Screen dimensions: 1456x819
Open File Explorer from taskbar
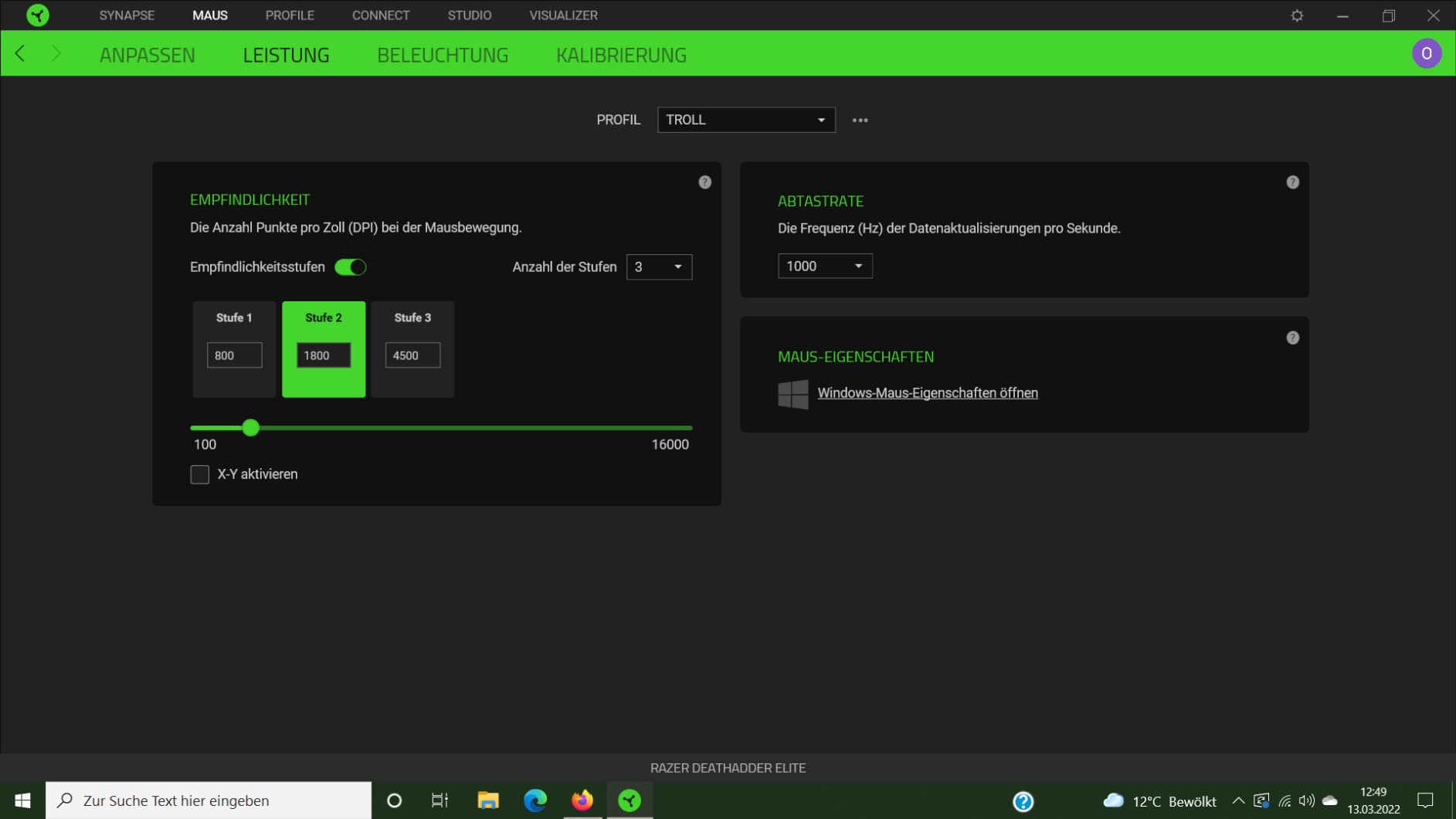pos(487,800)
